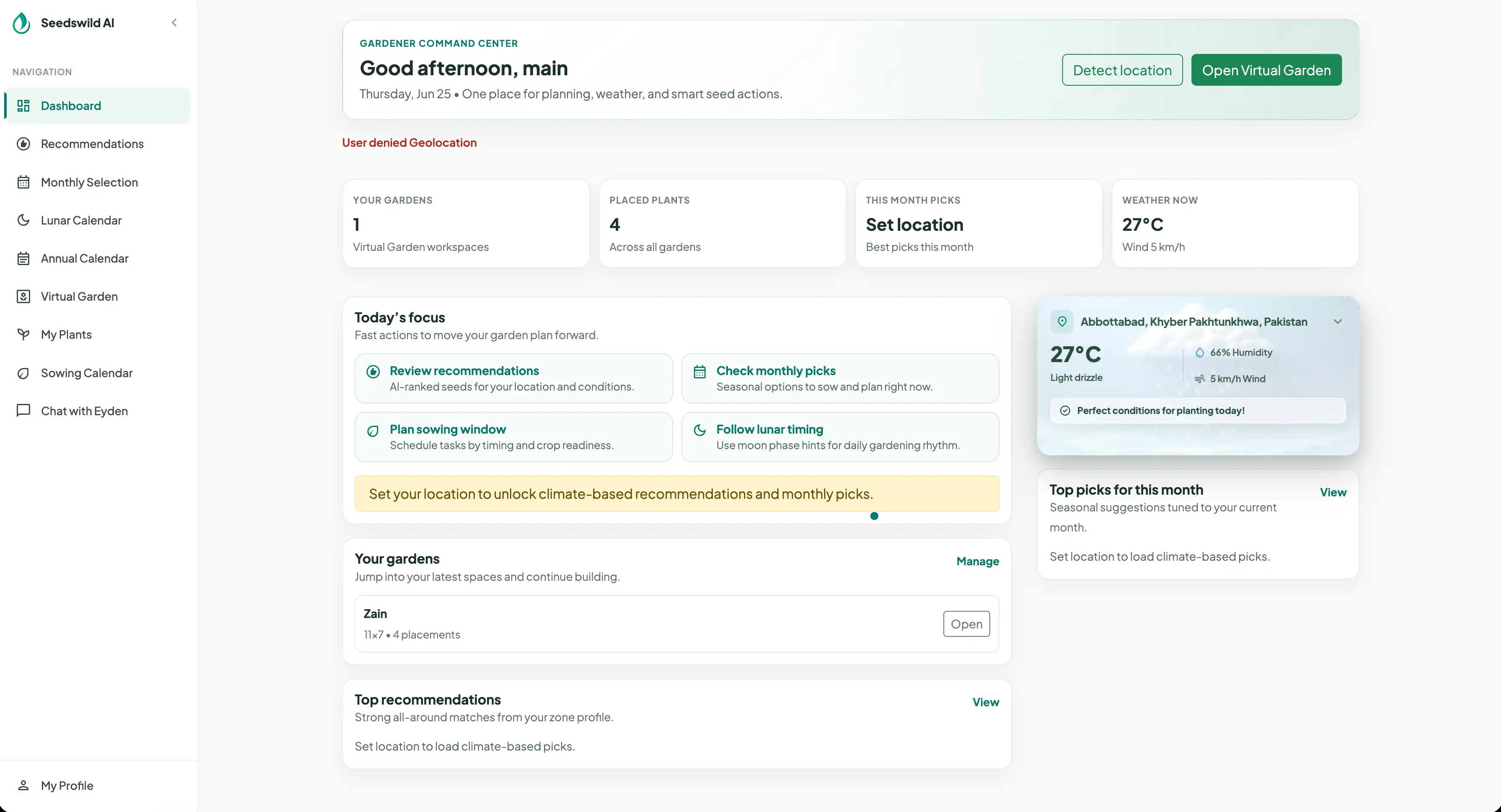Click the This Month Picks Set location card

[x=979, y=223]
